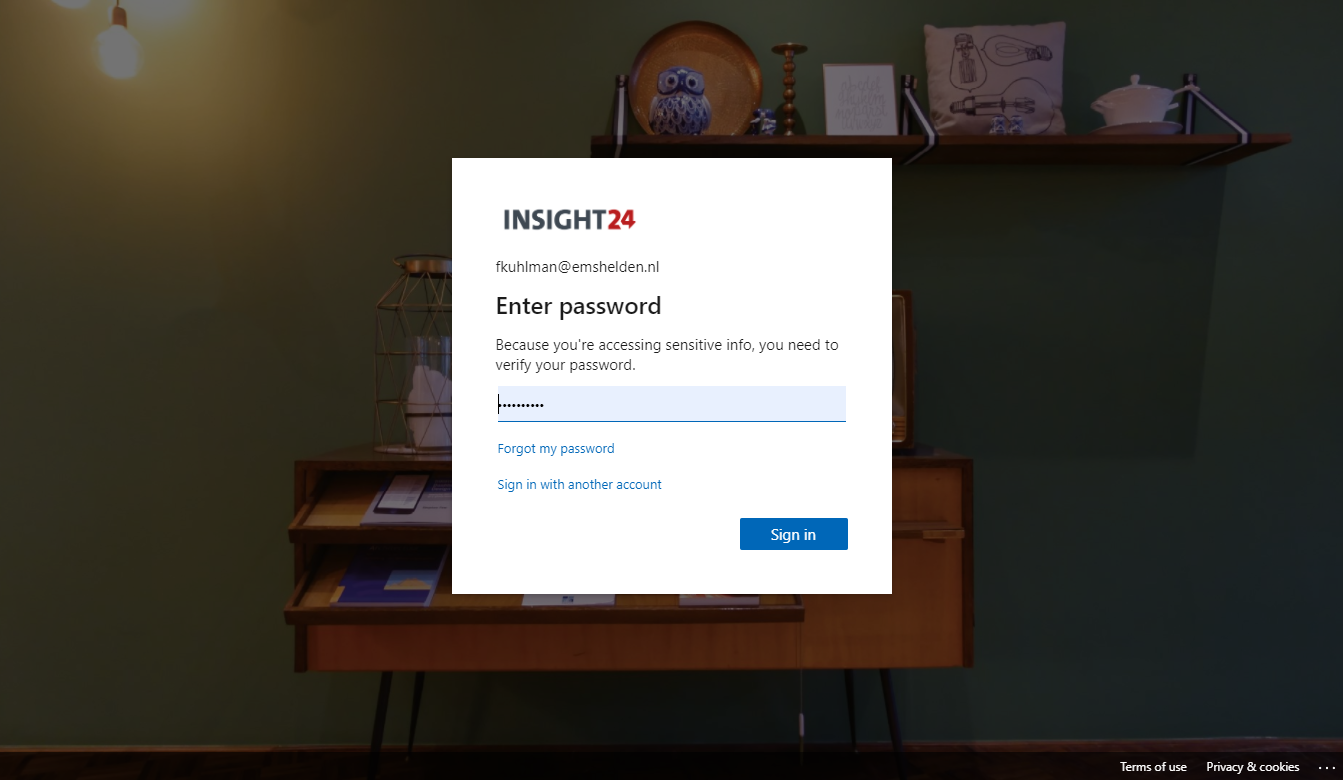Click the hanging light bulb lamp
The height and width of the screenshot is (780, 1343).
(118, 40)
